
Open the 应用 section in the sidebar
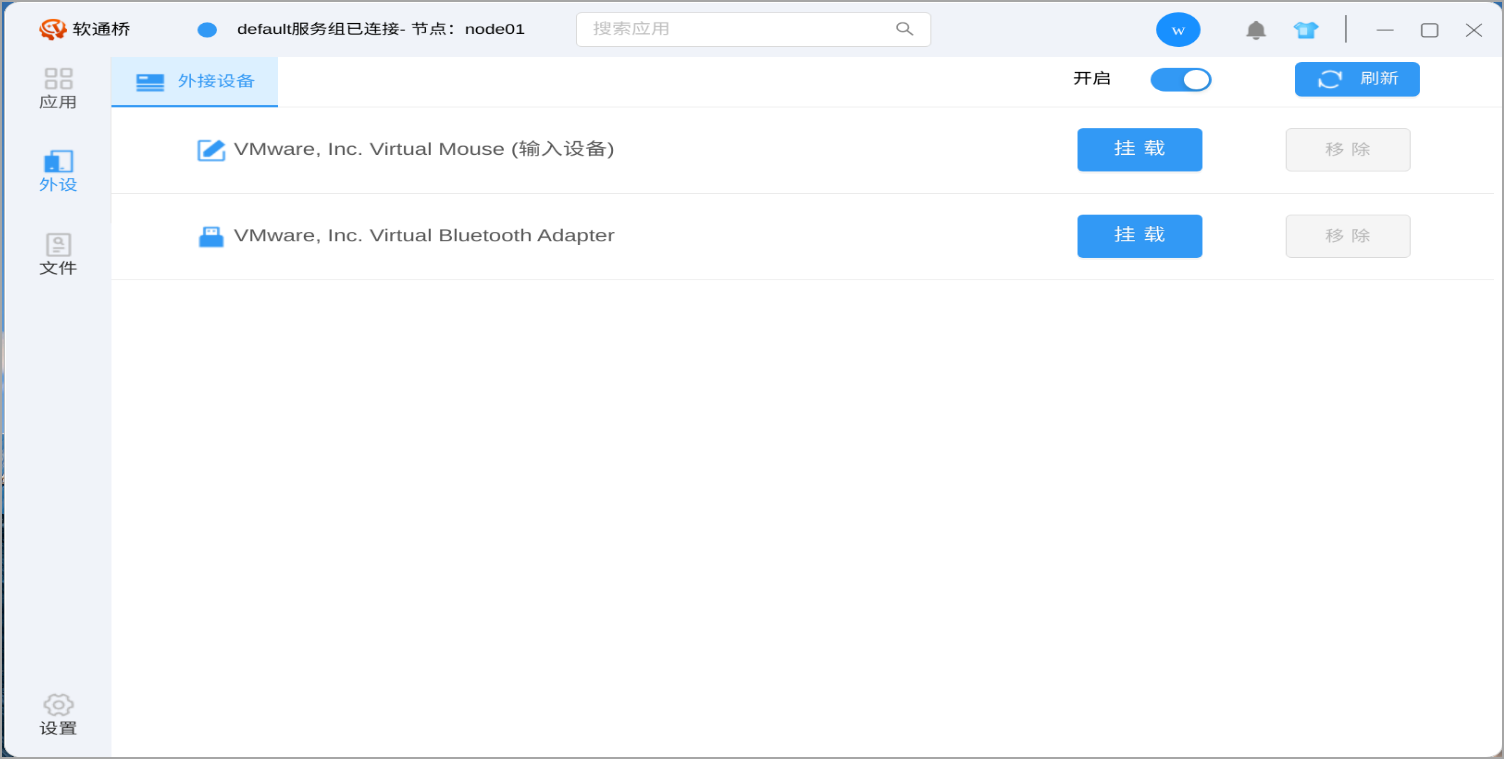click(x=58, y=88)
